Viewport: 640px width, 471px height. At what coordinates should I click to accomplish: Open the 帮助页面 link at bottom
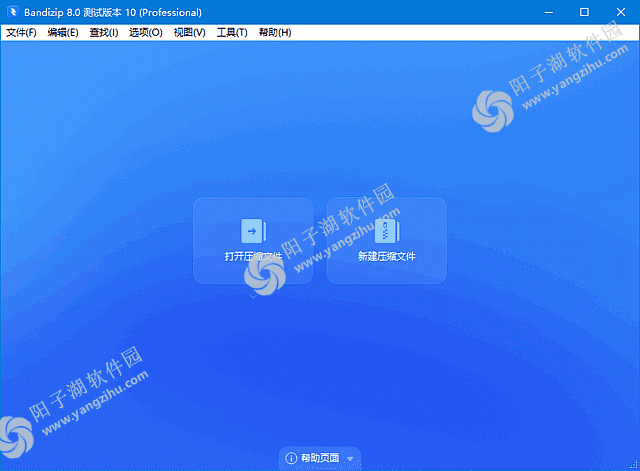pyautogui.click(x=320, y=458)
